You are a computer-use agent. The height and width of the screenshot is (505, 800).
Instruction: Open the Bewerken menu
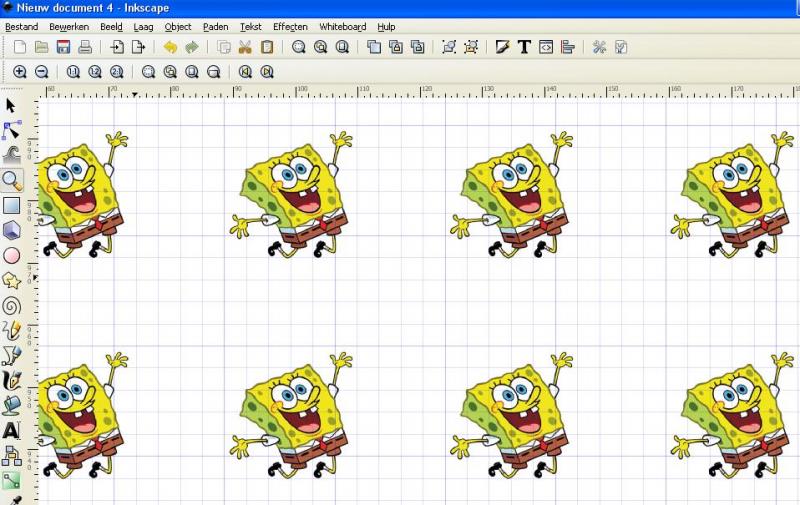click(69, 27)
